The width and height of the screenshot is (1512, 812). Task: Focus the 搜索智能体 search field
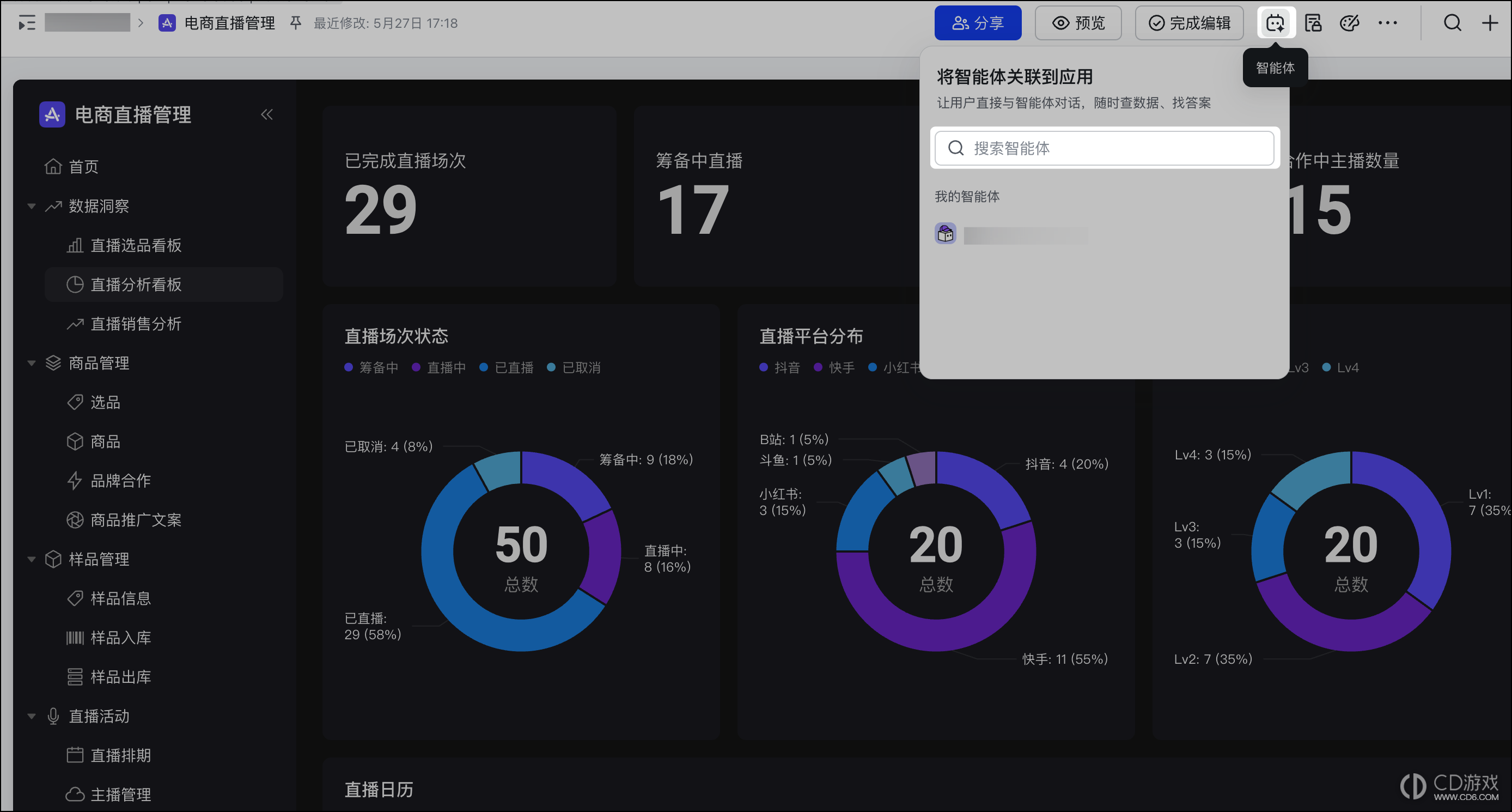pos(1104,148)
